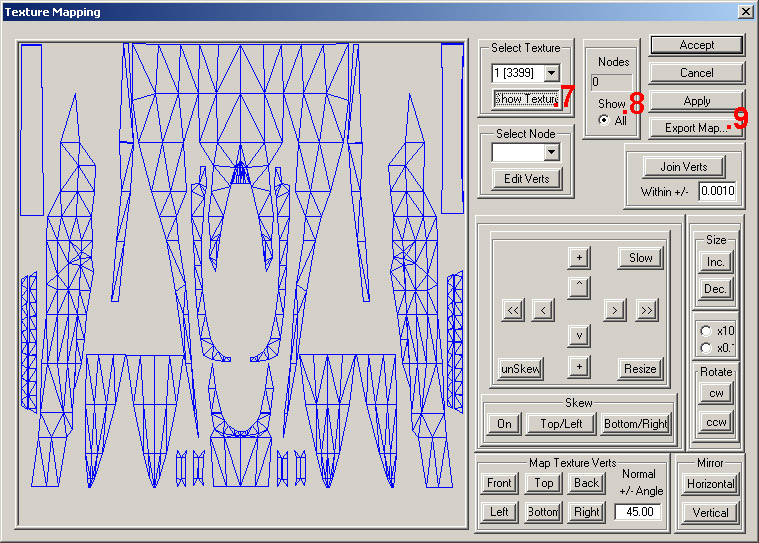Select the Show All radio button
Screen dimensions: 759x543
point(605,120)
